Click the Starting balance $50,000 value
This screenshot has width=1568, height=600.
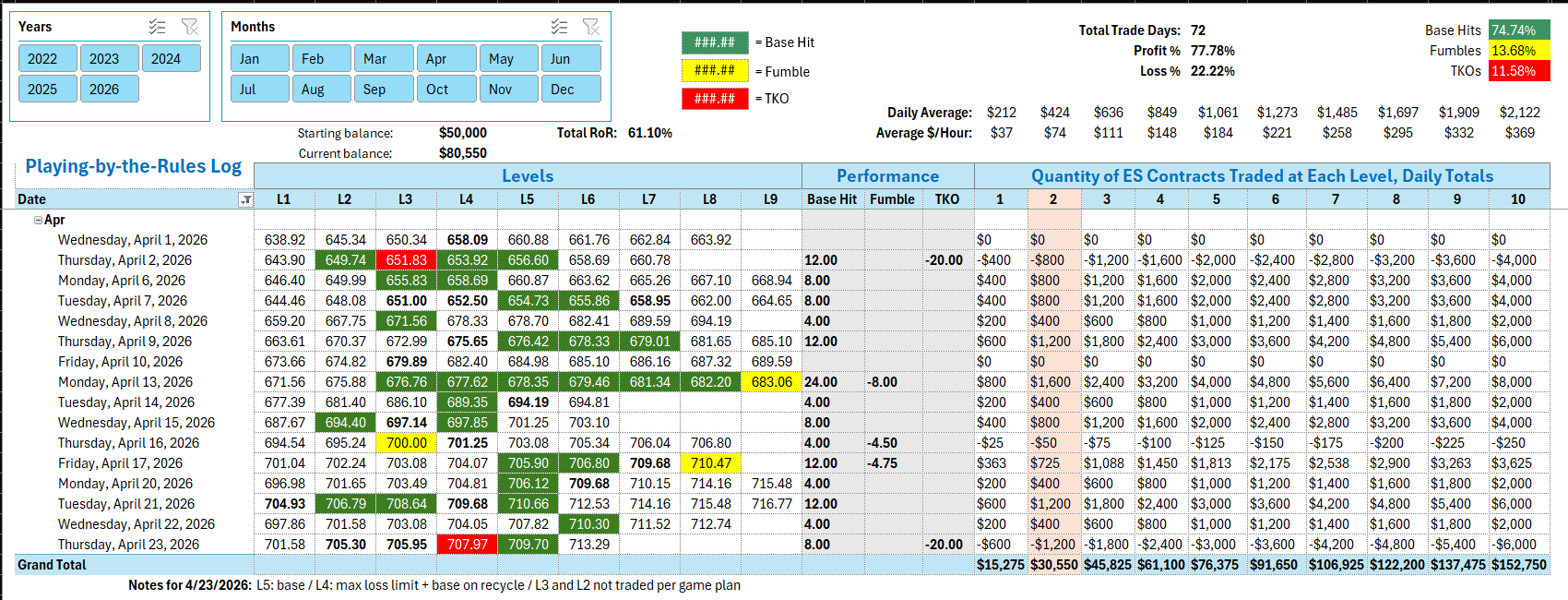click(x=463, y=133)
